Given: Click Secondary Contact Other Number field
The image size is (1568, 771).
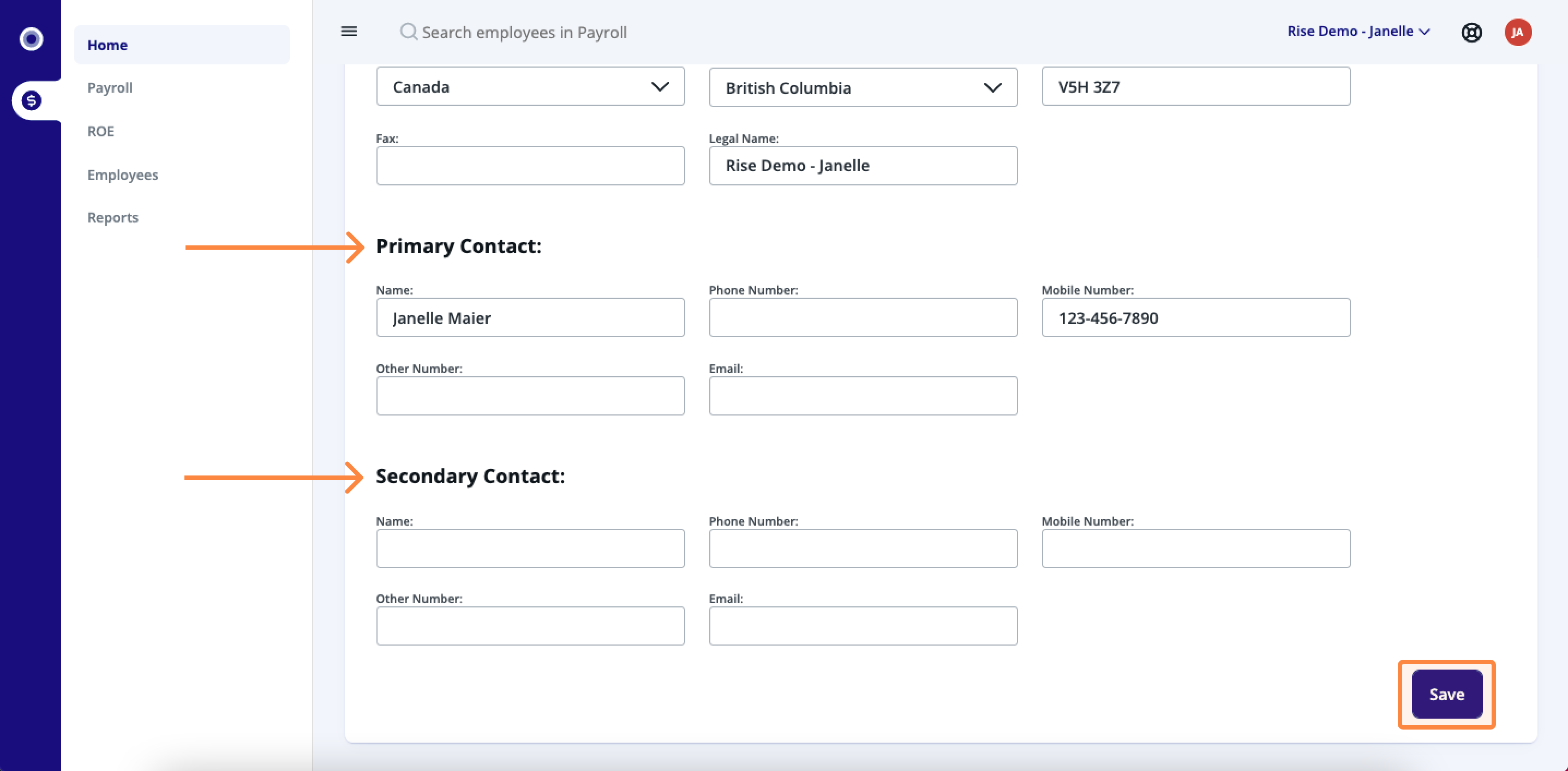Looking at the screenshot, I should pos(530,626).
